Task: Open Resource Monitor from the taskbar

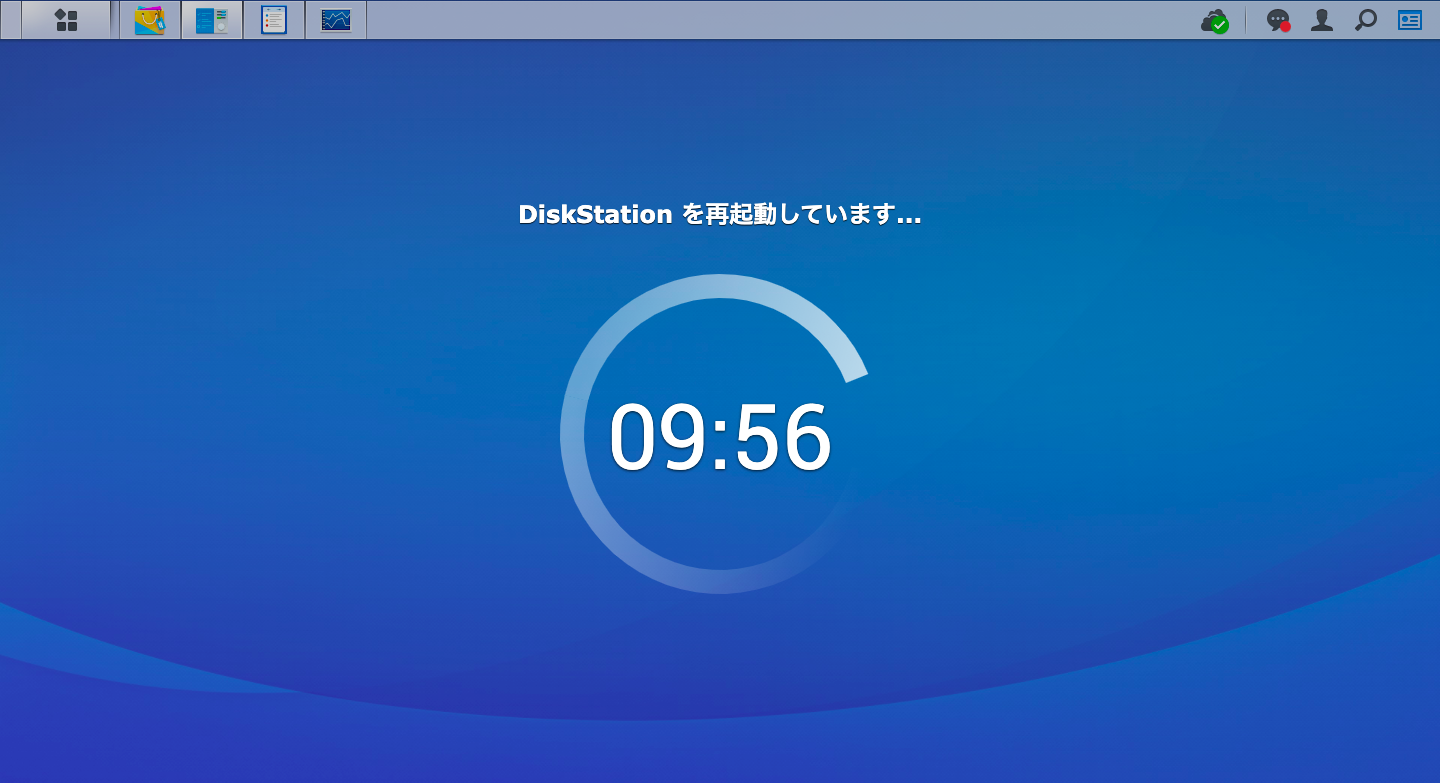Action: tap(336, 20)
